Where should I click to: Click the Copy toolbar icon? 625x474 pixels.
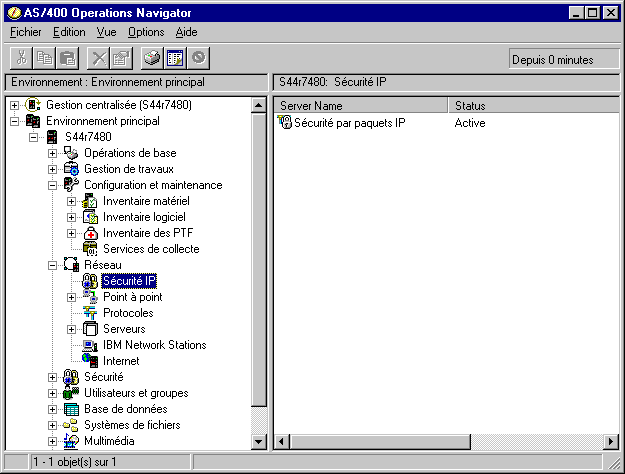coord(44,58)
